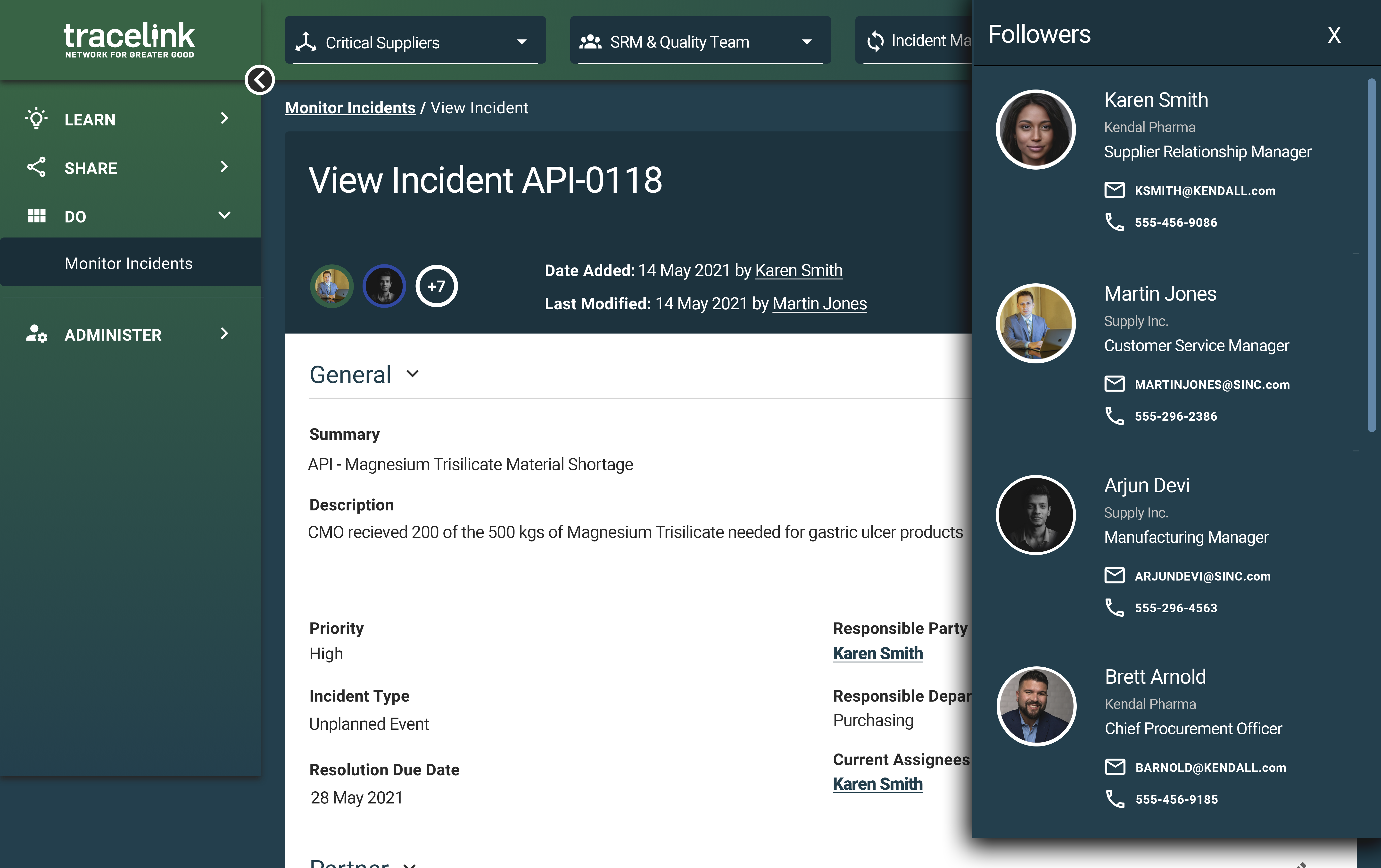
Task: Click Supplier Relationship Manager title text
Action: 1207,151
